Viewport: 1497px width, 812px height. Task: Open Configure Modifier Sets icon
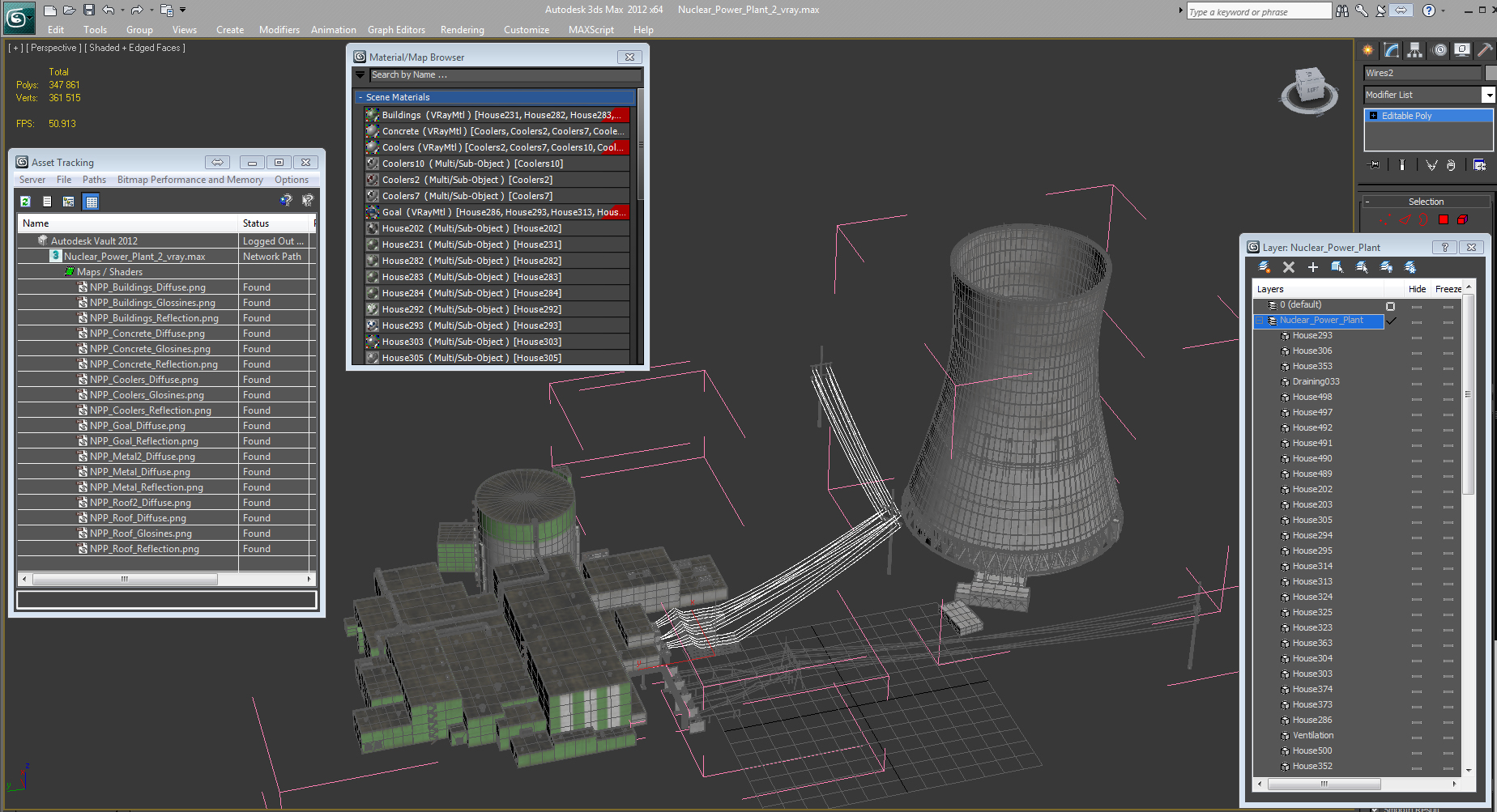(1480, 165)
